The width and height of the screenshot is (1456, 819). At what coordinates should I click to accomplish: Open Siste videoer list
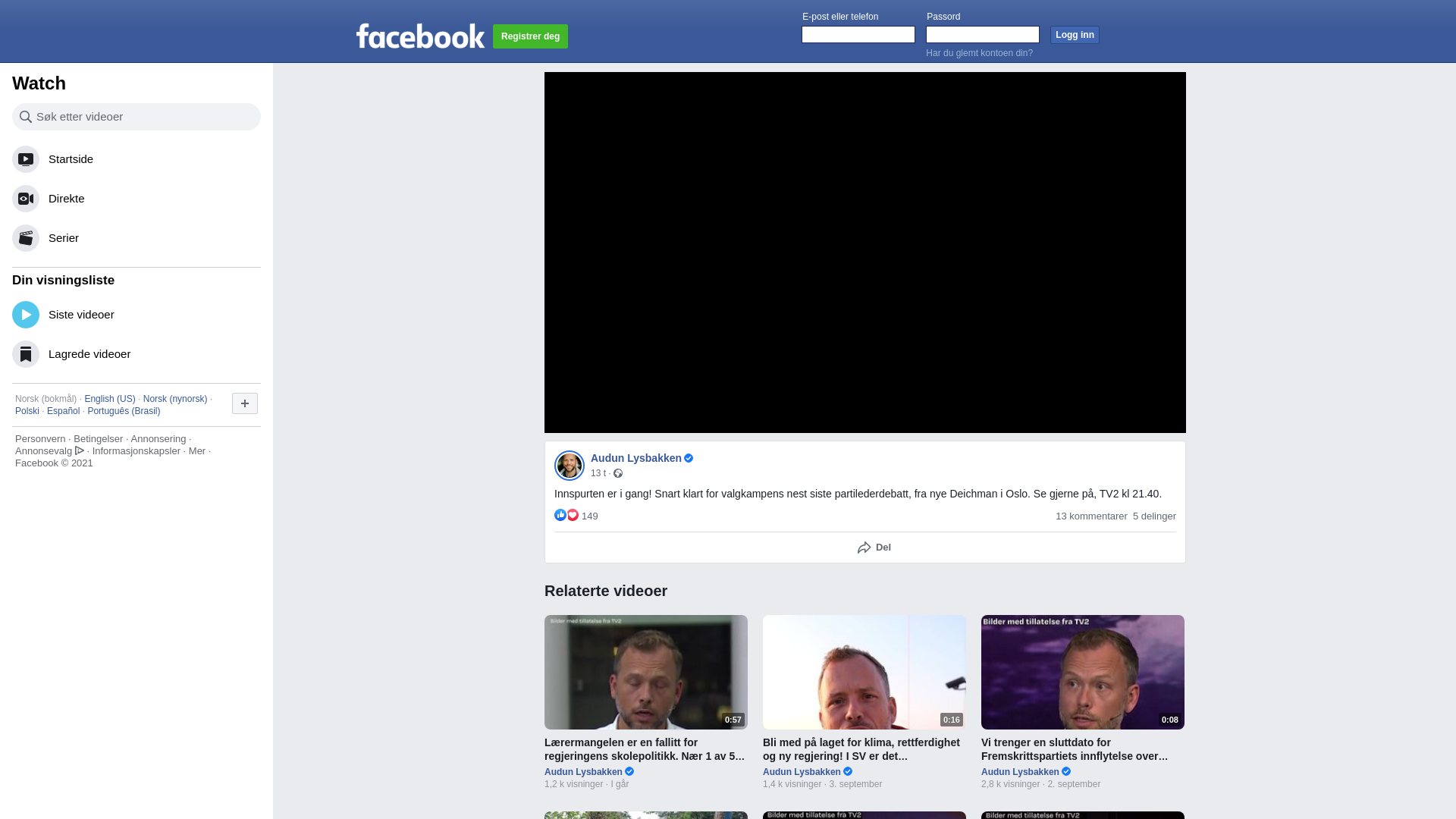(136, 315)
